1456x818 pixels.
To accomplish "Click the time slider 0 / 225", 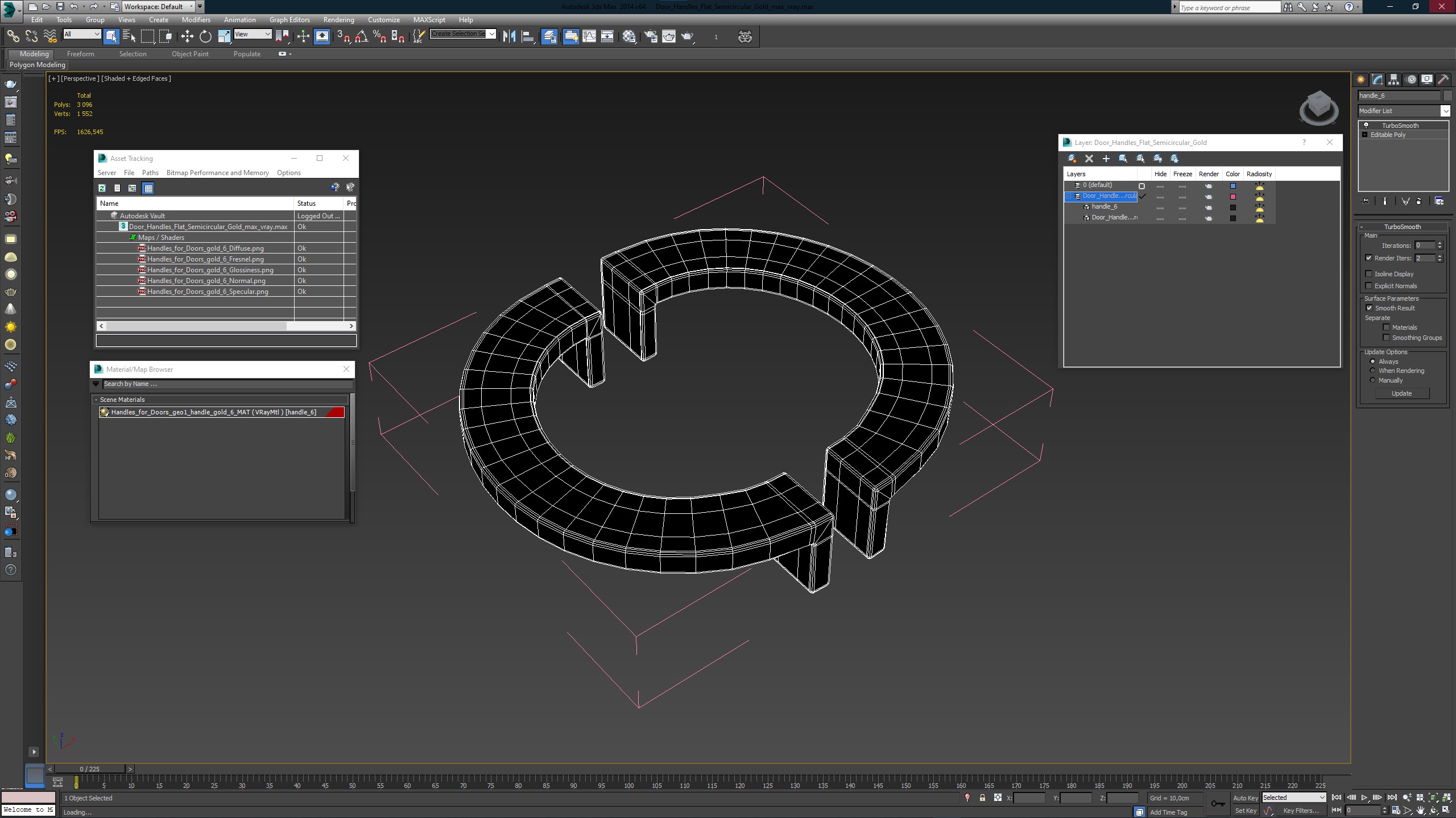I will point(90,769).
